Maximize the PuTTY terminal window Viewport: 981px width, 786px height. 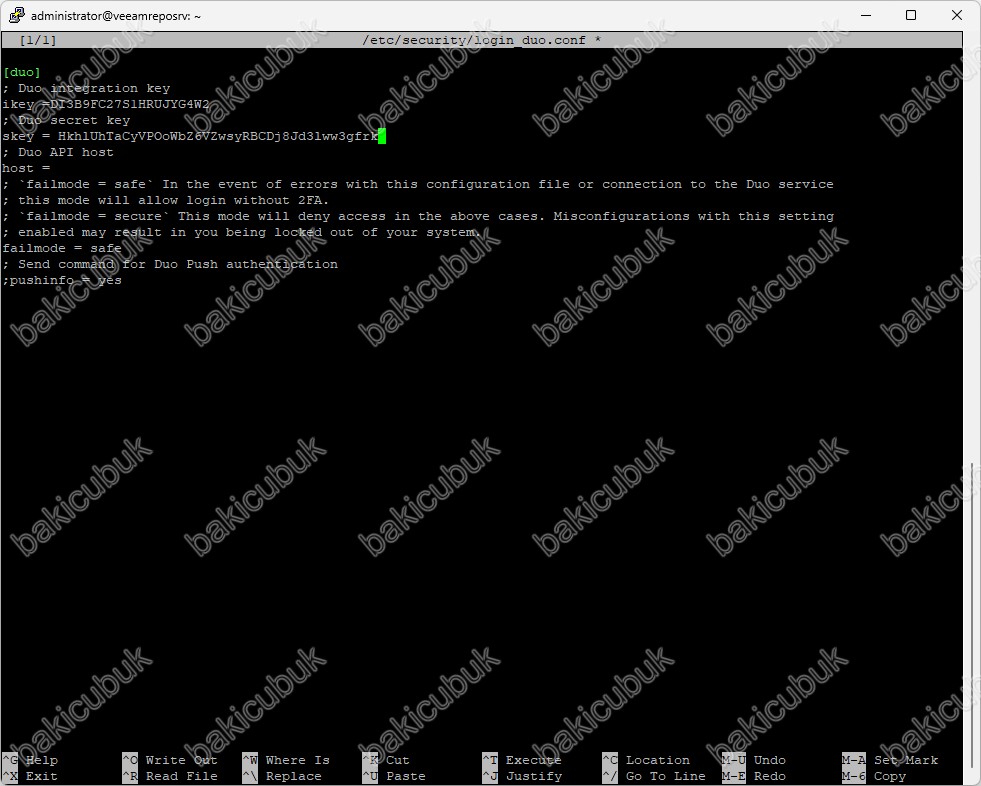pyautogui.click(x=911, y=15)
